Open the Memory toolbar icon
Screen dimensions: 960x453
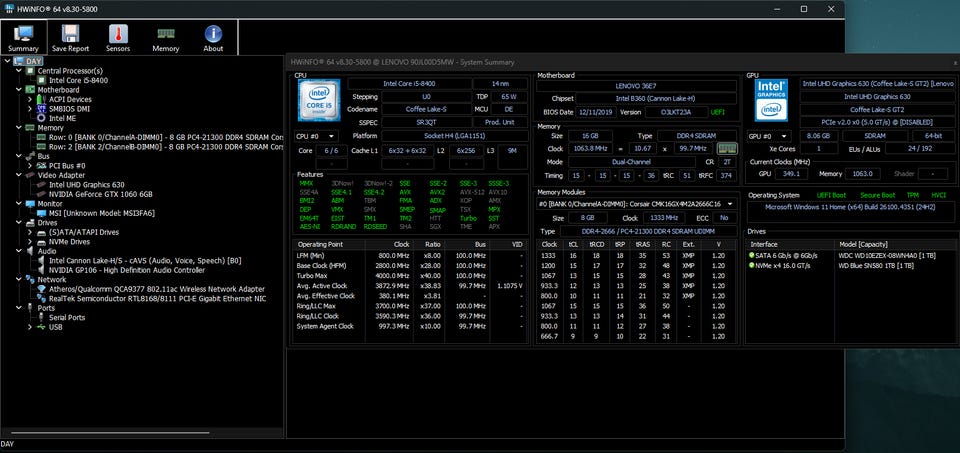pyautogui.click(x=166, y=38)
